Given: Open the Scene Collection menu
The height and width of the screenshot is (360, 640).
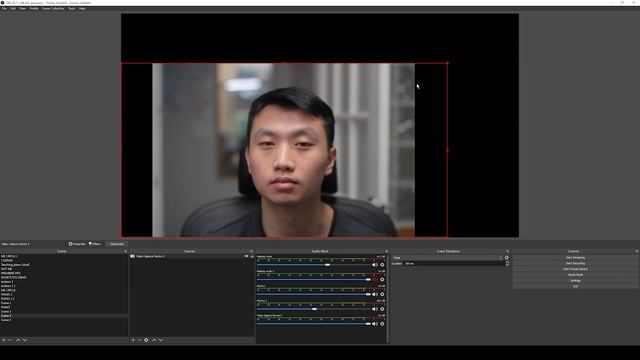Looking at the screenshot, I should point(53,9).
